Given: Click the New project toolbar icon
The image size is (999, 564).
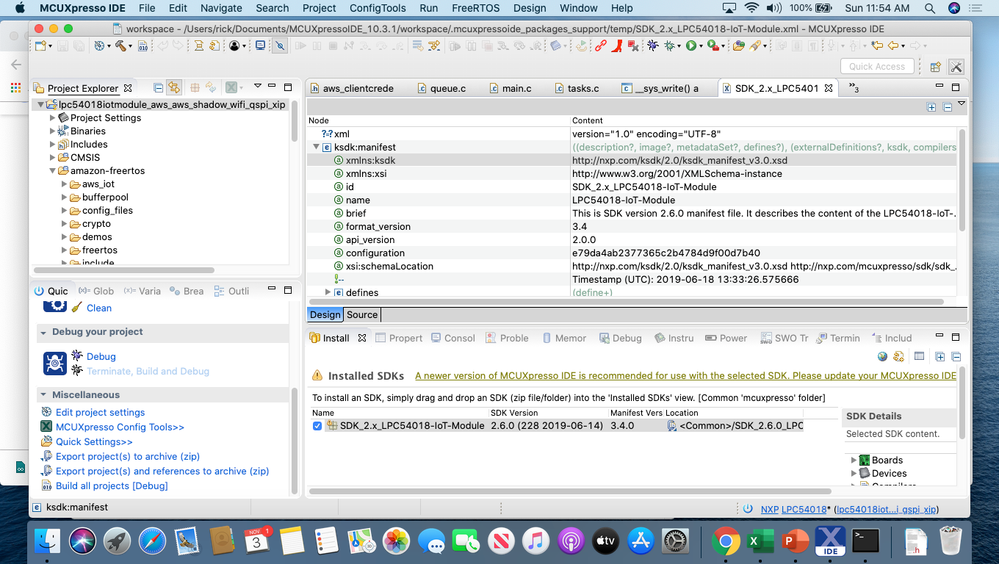Looking at the screenshot, I should pos(41,46).
